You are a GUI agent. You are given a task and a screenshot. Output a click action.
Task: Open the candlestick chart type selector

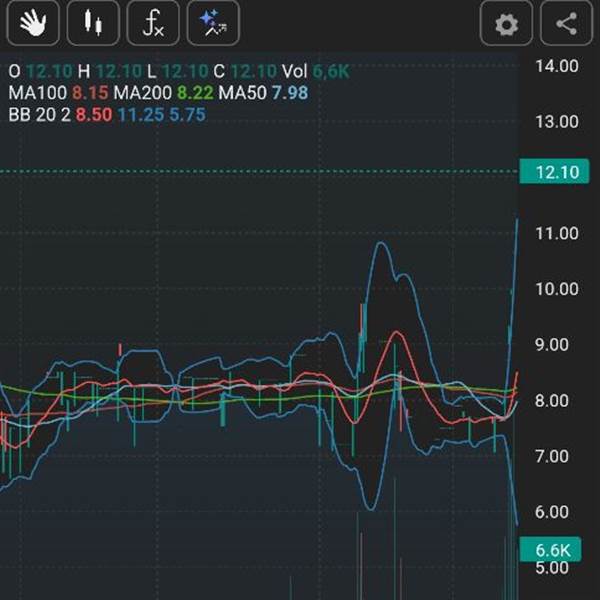tap(93, 23)
